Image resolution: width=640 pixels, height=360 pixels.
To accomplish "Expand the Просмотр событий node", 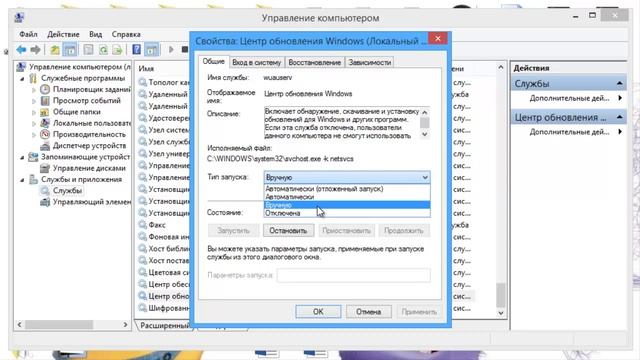I will coord(34,101).
